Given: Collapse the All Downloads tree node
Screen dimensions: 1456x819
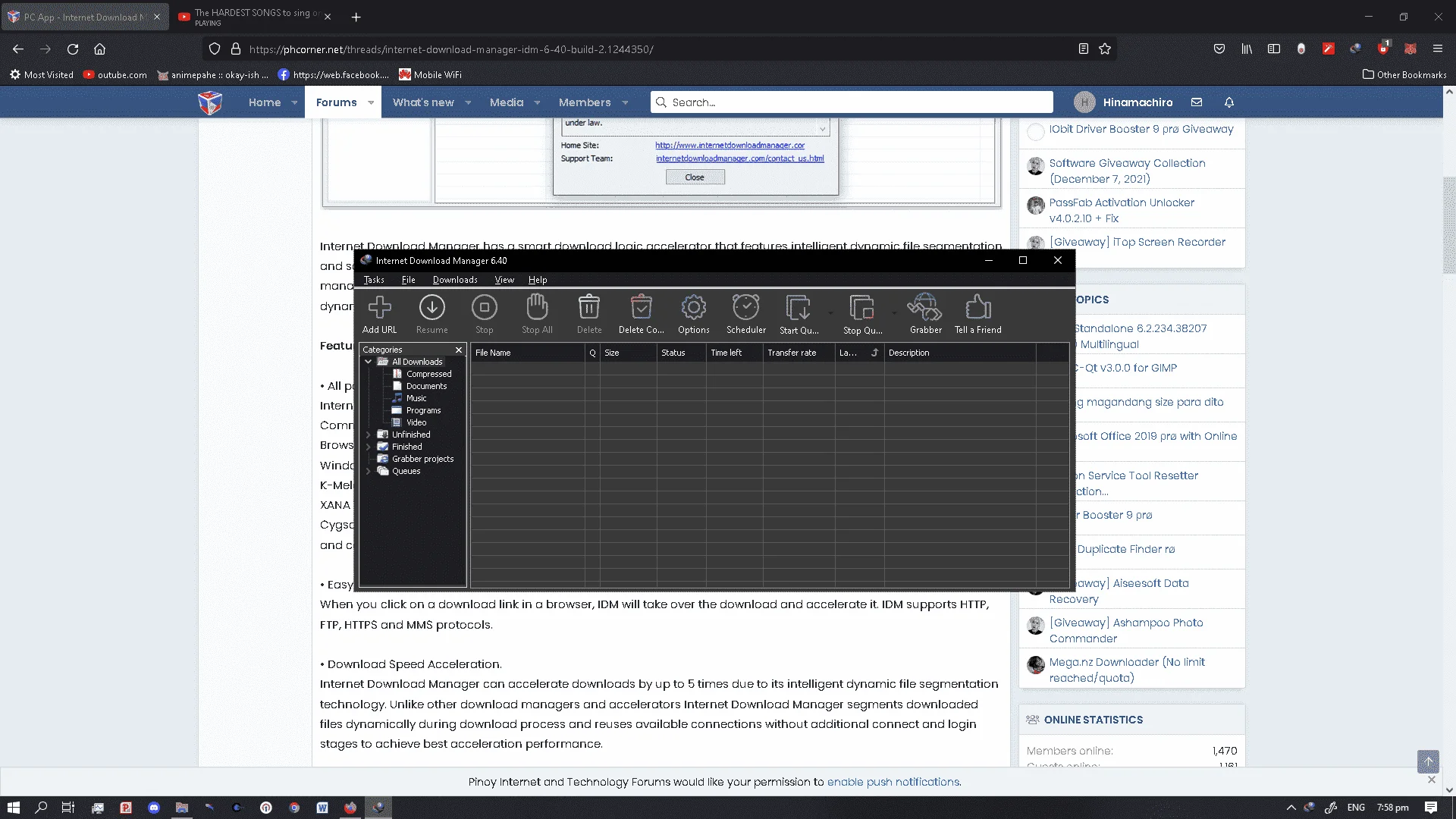Looking at the screenshot, I should (x=369, y=362).
